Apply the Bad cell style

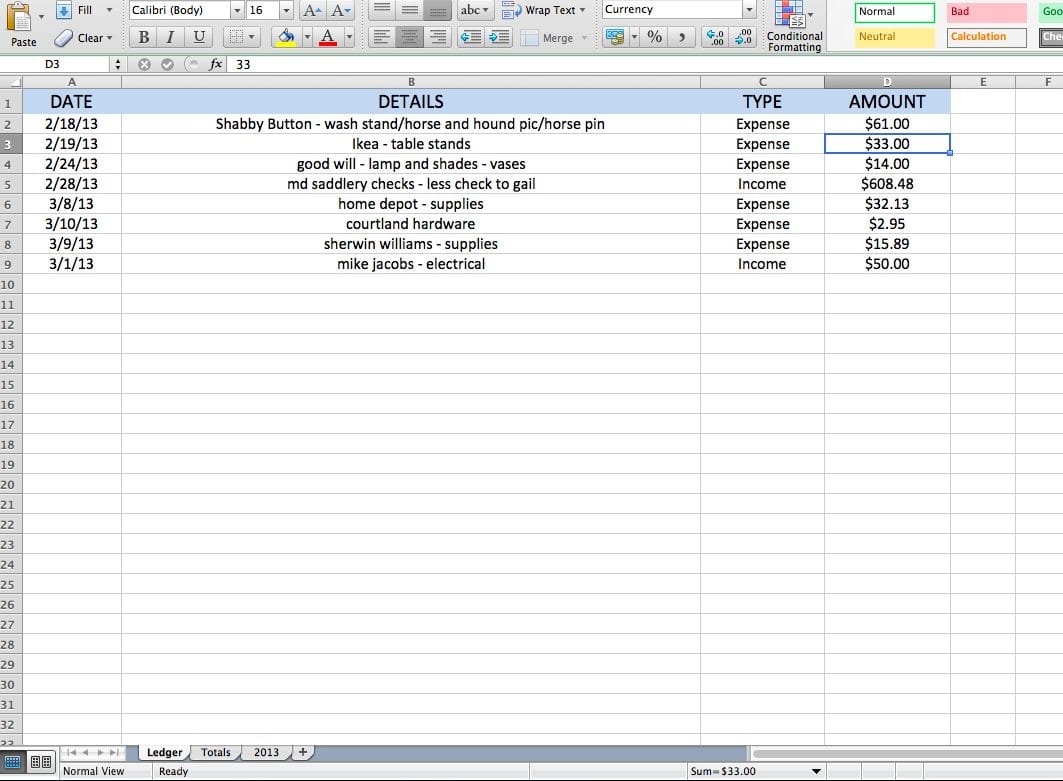(x=988, y=10)
